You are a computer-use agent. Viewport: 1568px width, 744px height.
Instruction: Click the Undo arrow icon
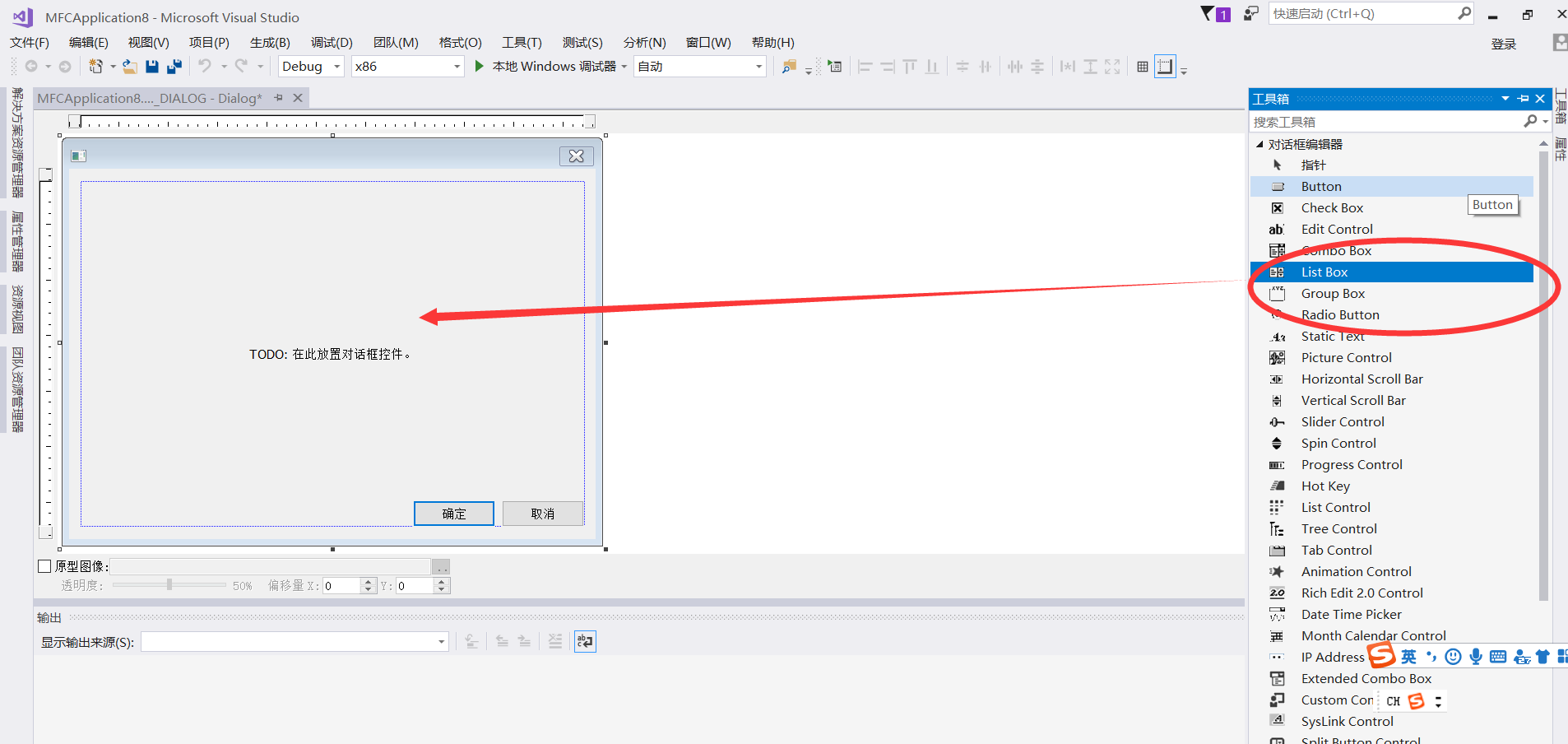205,66
